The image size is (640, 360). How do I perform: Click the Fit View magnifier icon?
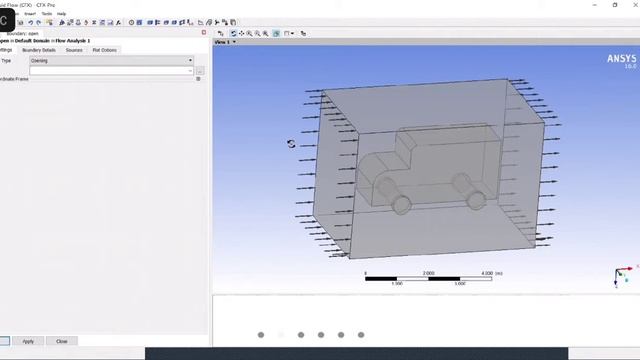(x=266, y=33)
